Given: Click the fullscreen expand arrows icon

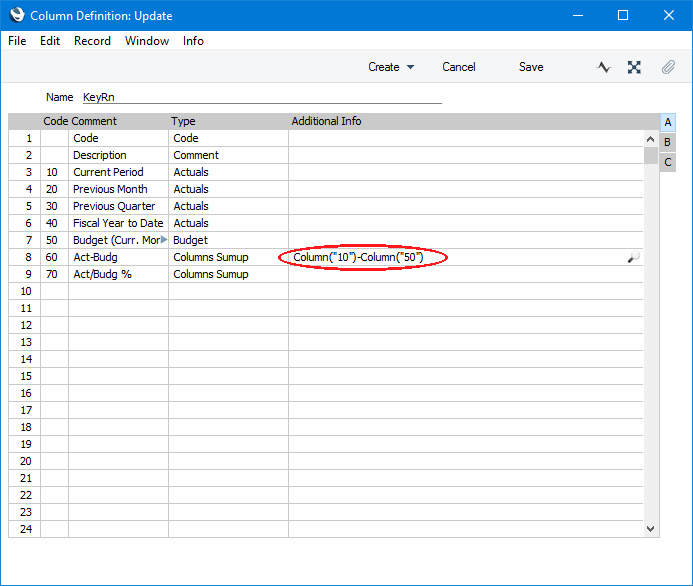Looking at the screenshot, I should tap(634, 67).
